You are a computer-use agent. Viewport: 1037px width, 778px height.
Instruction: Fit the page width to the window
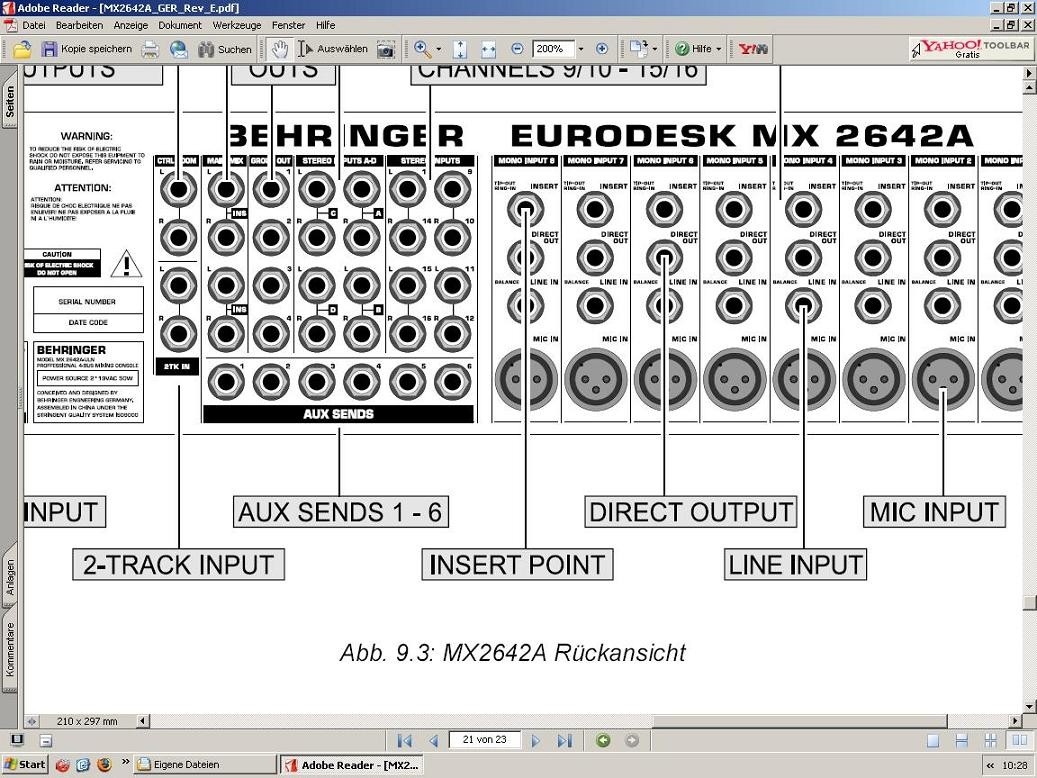point(488,49)
